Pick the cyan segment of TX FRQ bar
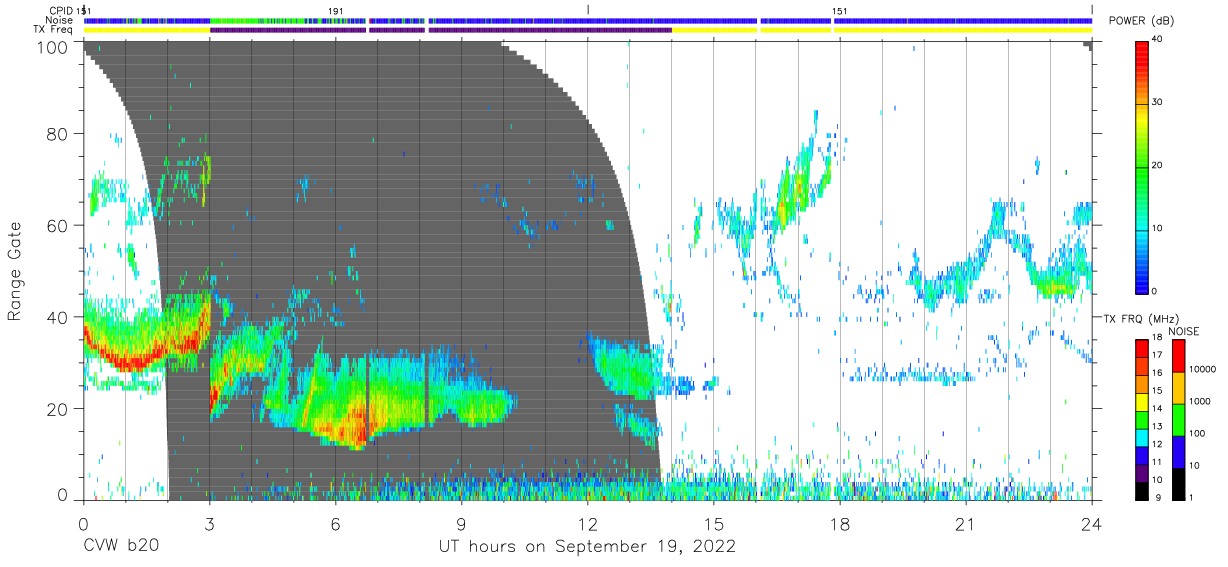This screenshot has height=567, width=1228. 1142,437
